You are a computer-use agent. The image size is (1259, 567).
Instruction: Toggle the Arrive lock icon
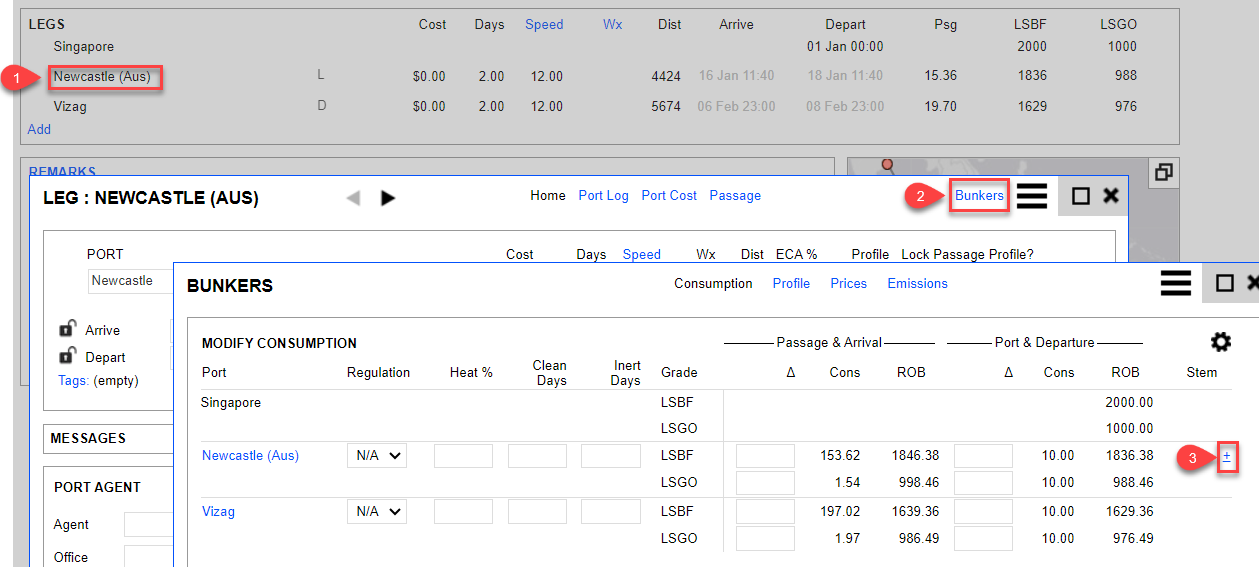[68, 329]
